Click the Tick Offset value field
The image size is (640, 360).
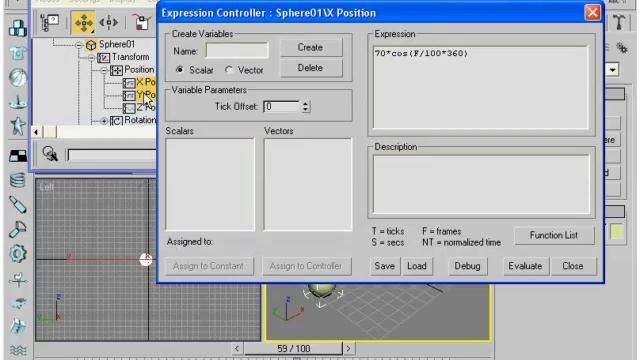282,107
